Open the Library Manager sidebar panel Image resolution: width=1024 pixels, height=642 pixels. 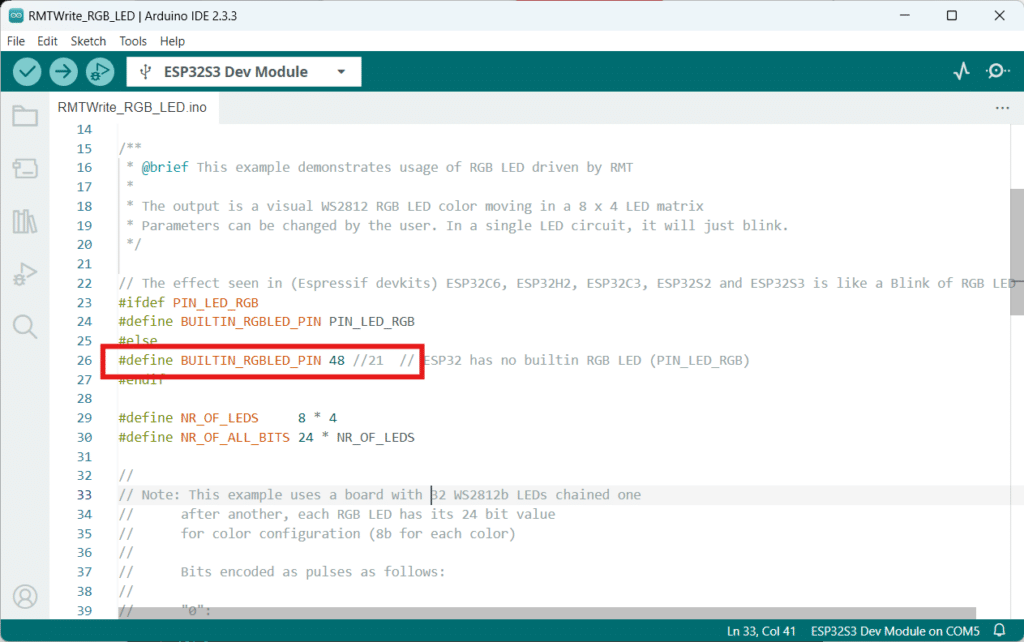(x=25, y=221)
